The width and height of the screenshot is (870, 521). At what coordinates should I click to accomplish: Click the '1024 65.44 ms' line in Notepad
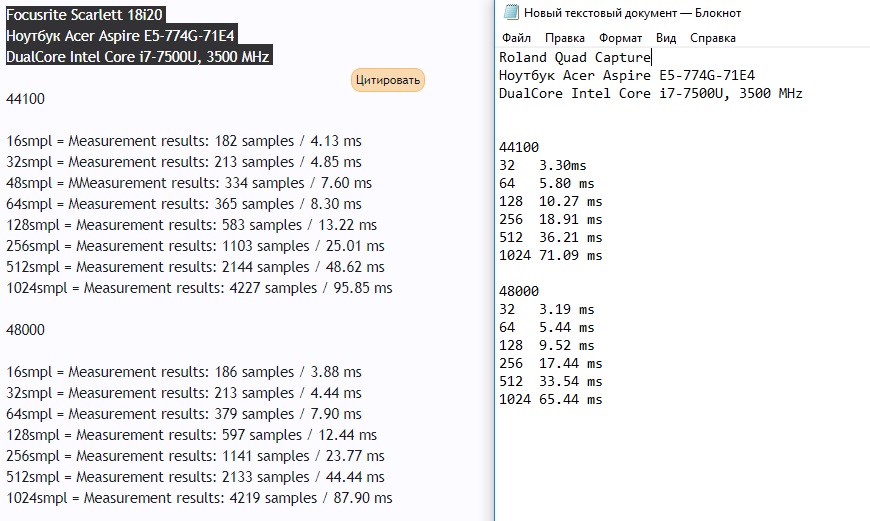point(550,399)
